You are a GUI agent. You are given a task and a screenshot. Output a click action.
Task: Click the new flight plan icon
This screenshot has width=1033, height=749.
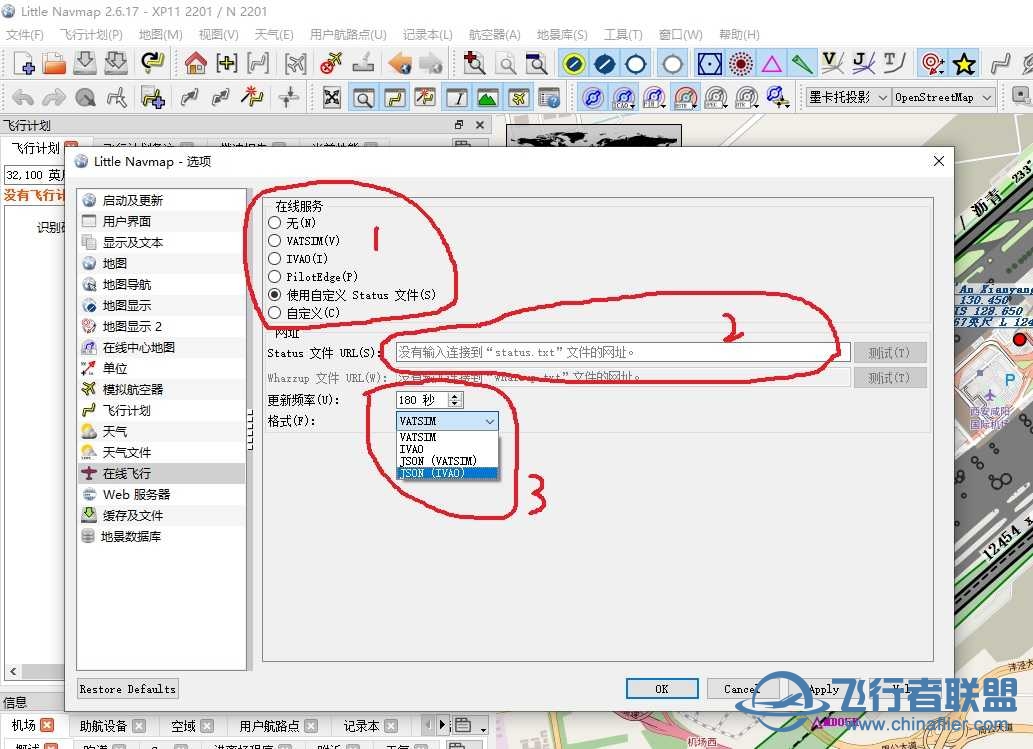24,64
